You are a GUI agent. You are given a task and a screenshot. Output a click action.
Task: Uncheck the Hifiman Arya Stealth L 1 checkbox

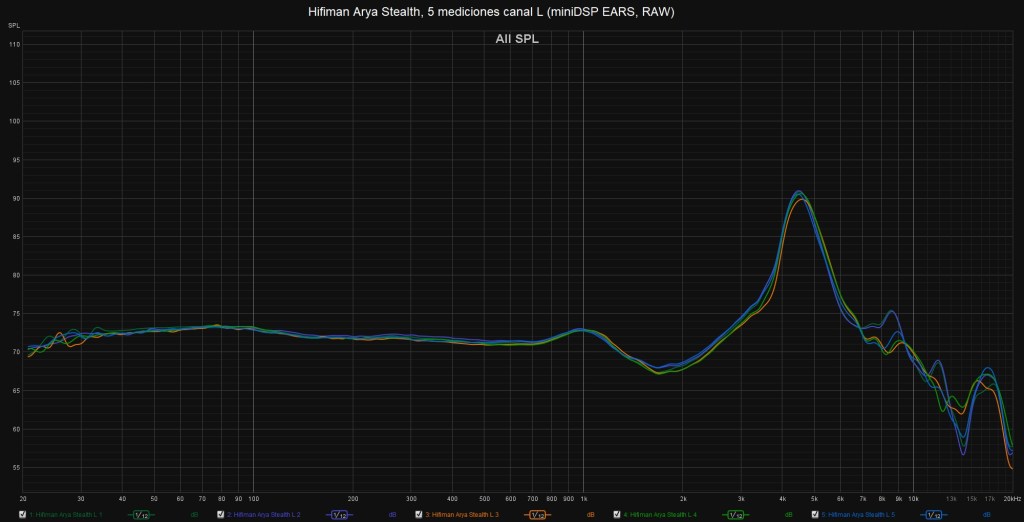[22, 515]
